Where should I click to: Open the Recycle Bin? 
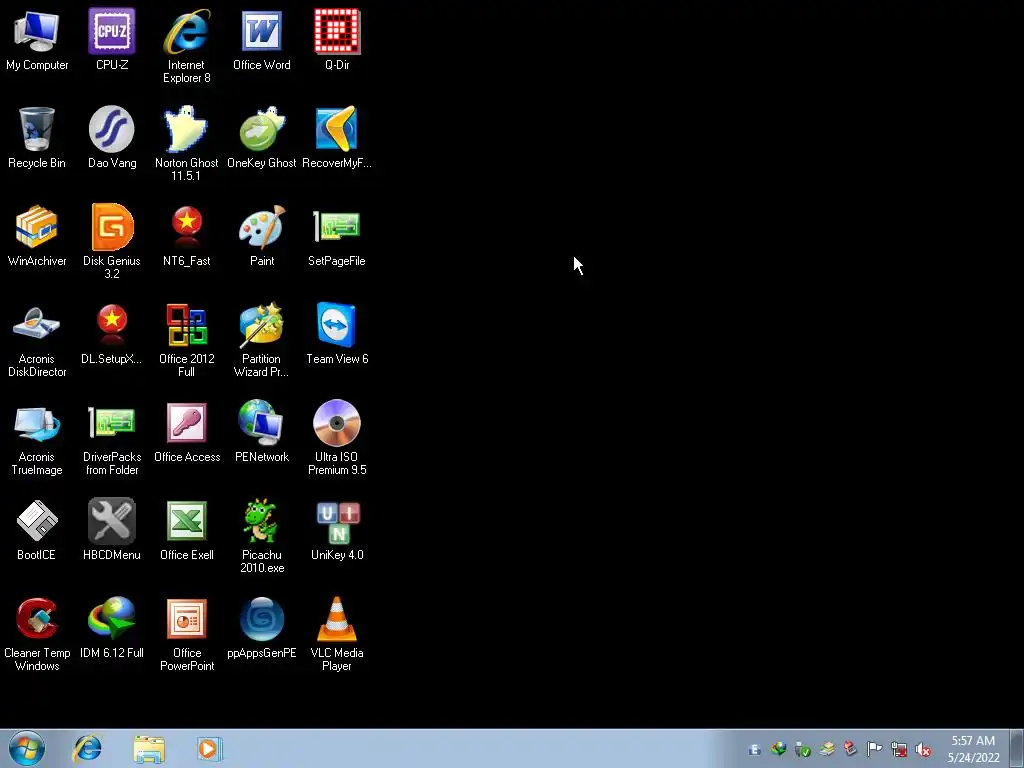37,137
